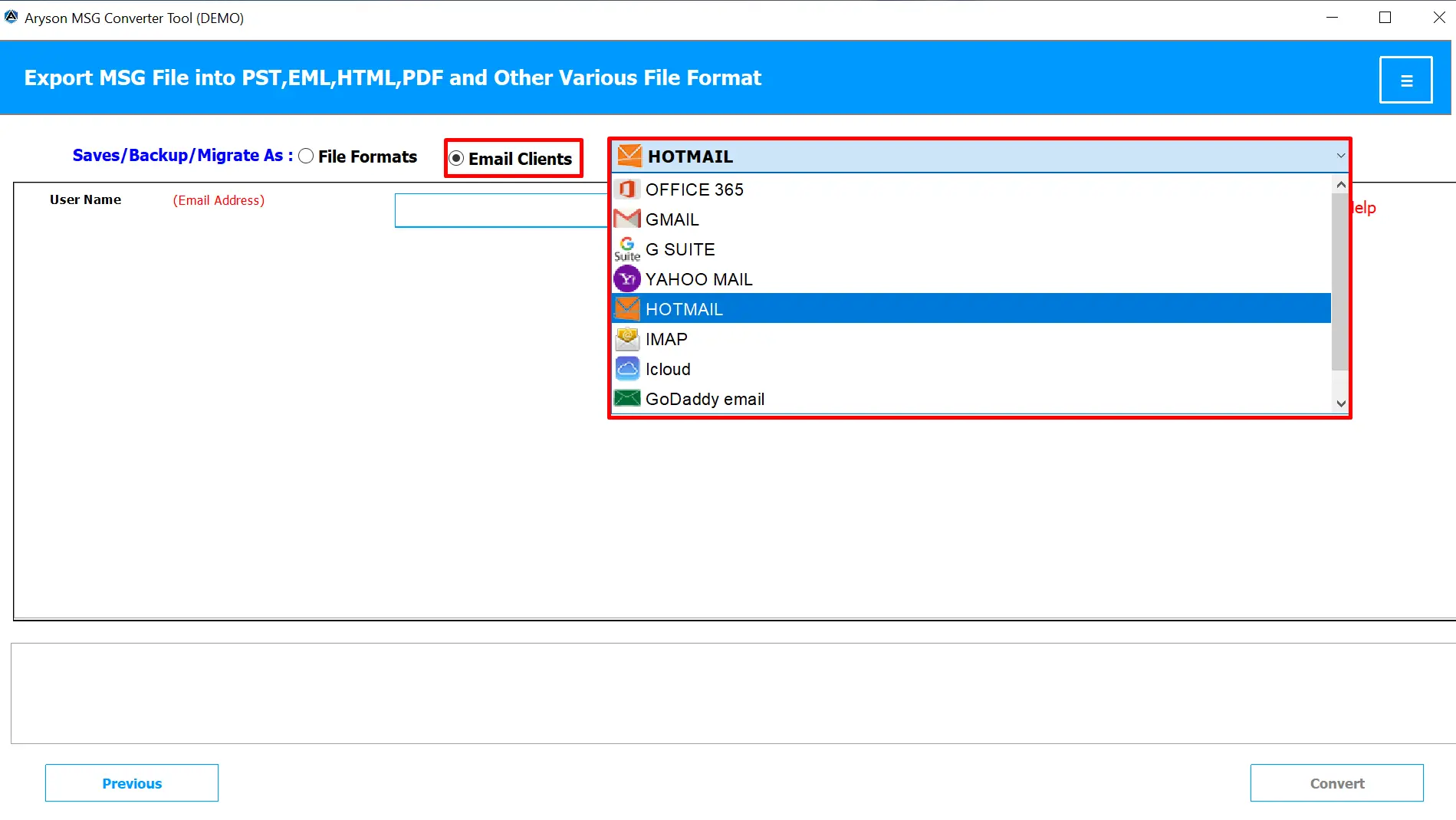Choose GMAIL from the list
Screen dimensions: 1456x820
click(971, 219)
